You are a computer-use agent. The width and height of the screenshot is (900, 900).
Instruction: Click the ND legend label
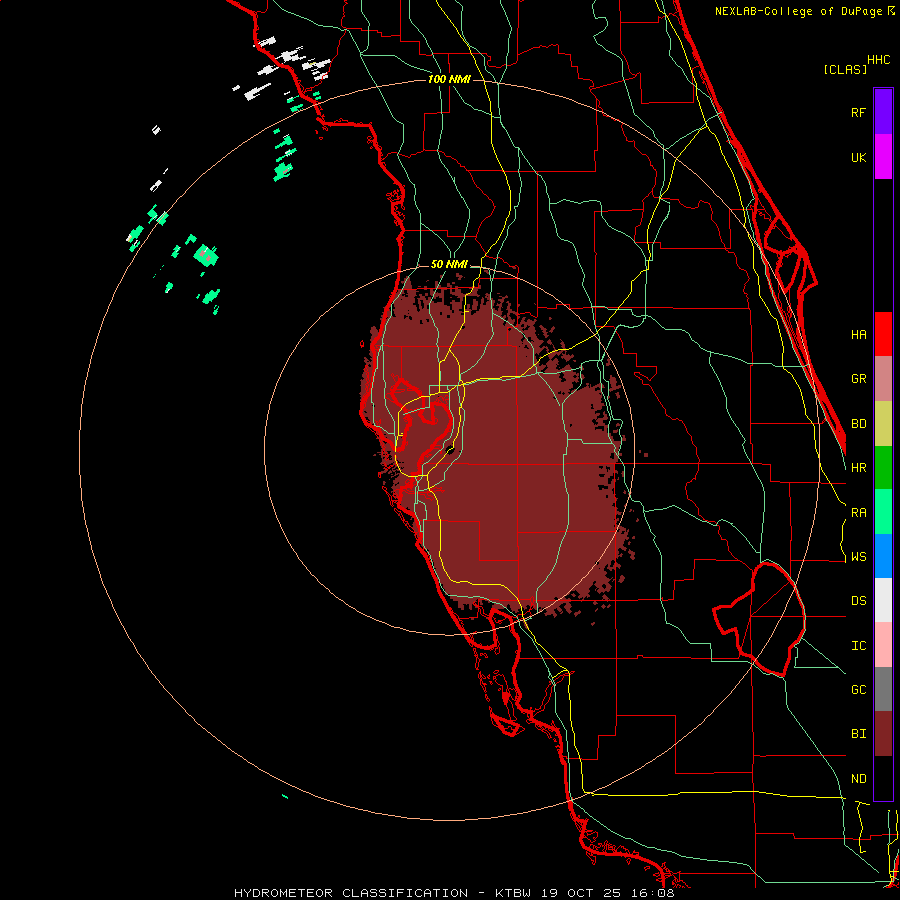point(858,778)
